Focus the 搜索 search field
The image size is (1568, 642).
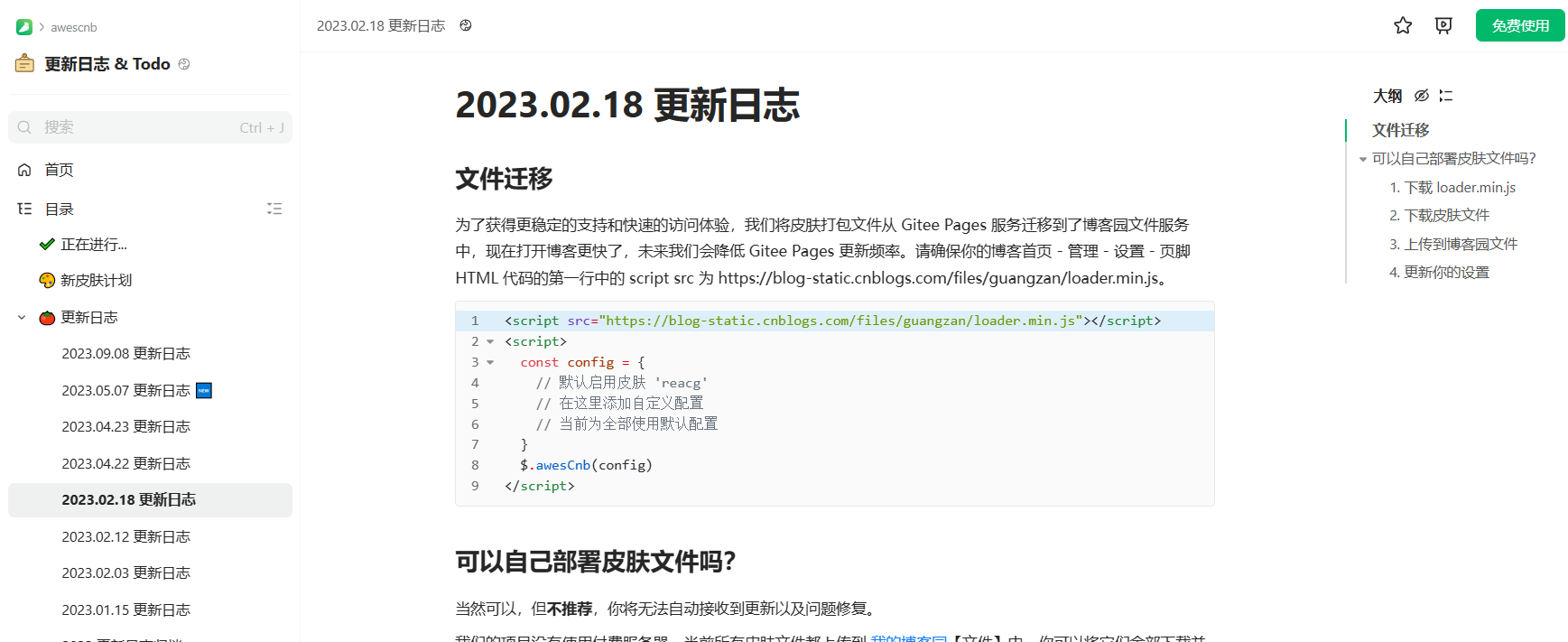click(x=150, y=127)
